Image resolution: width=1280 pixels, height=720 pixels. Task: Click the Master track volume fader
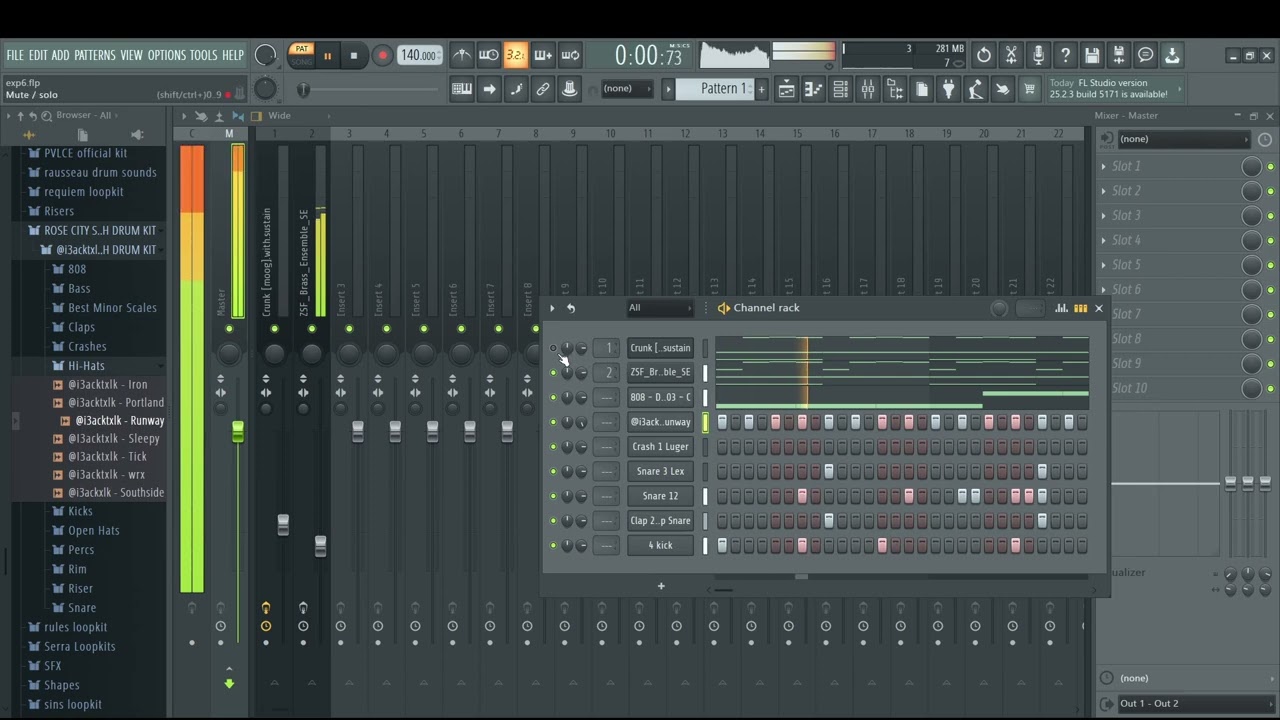pyautogui.click(x=238, y=431)
